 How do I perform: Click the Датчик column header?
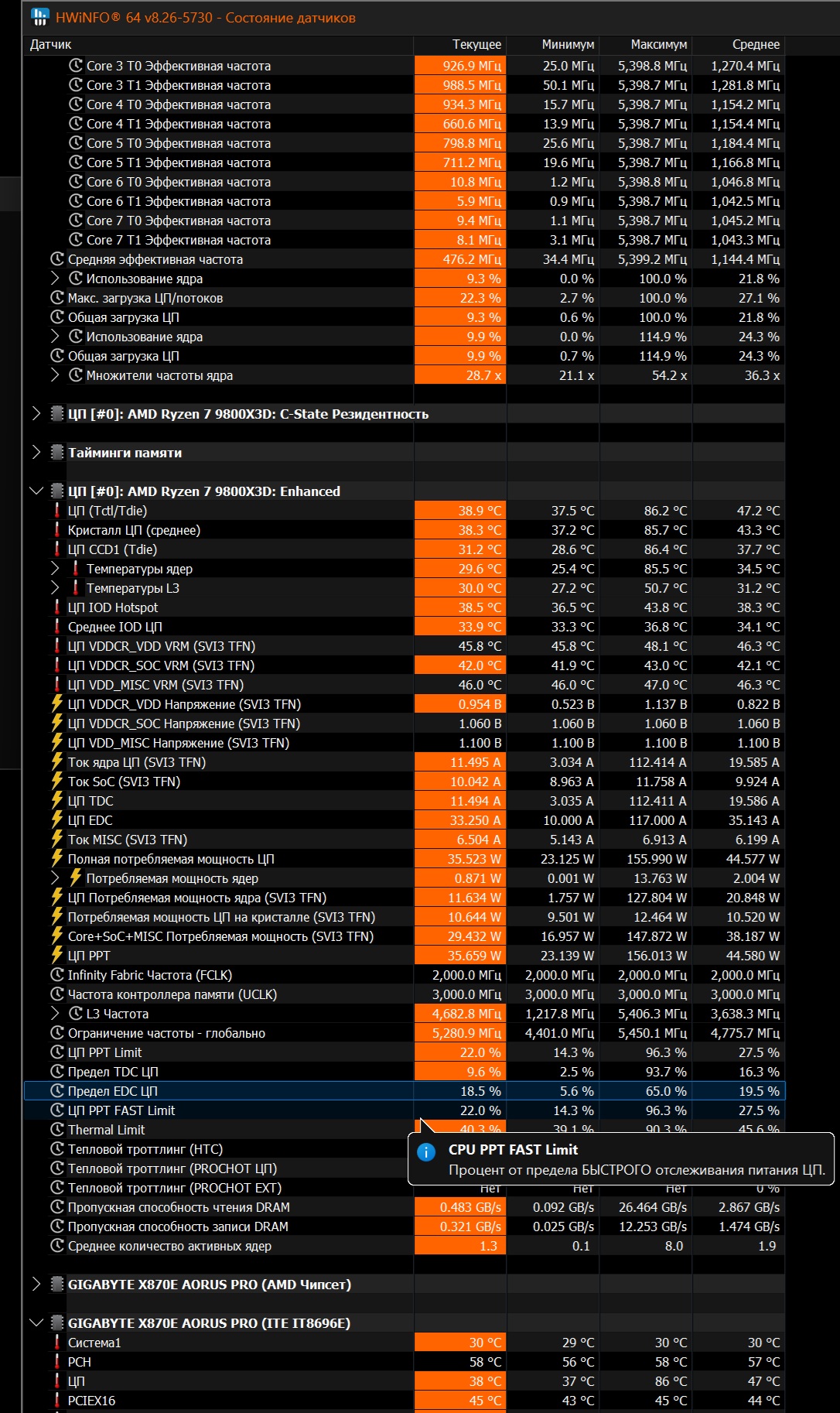tap(51, 45)
